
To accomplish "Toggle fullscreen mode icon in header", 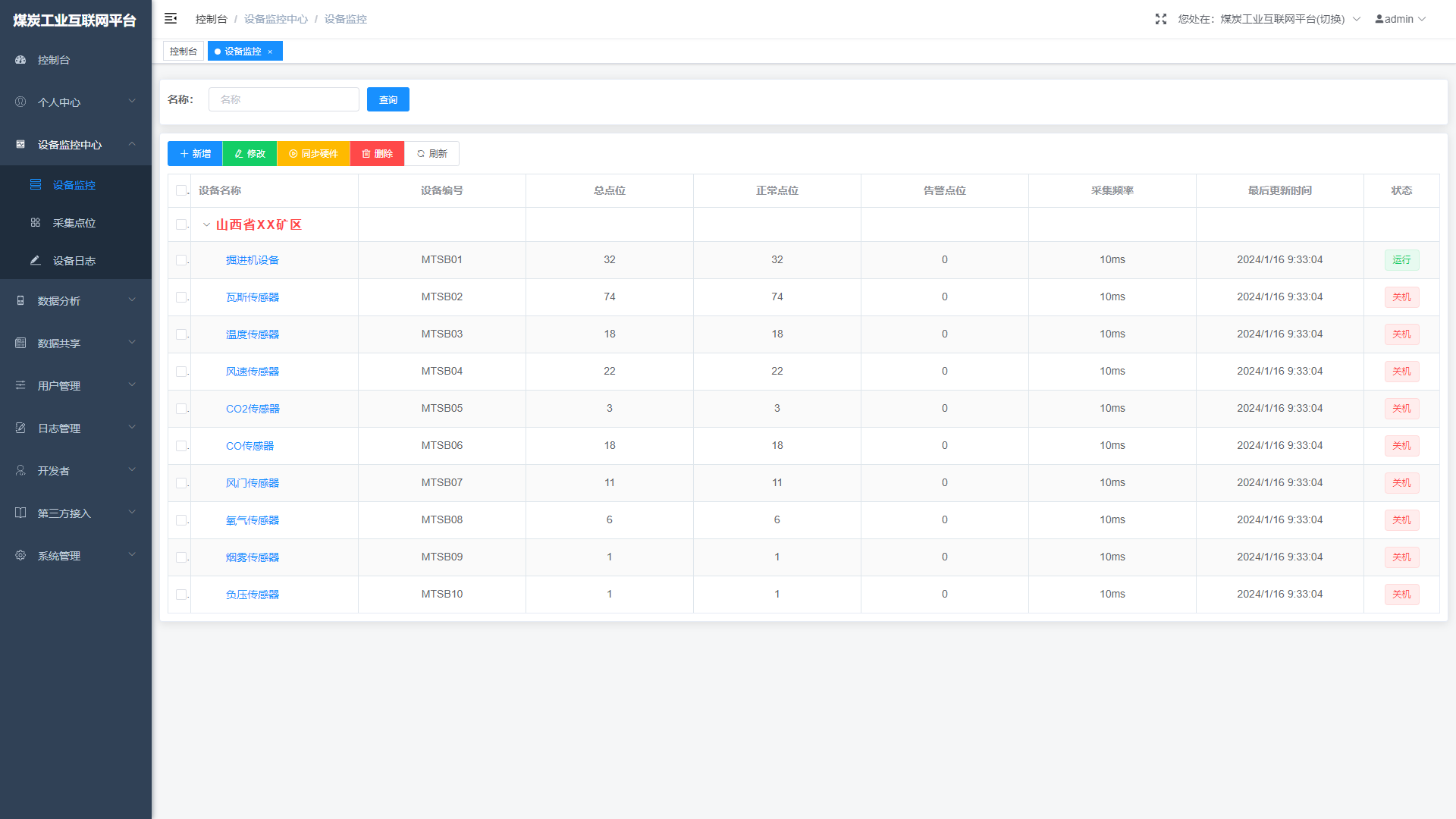I will [1160, 19].
